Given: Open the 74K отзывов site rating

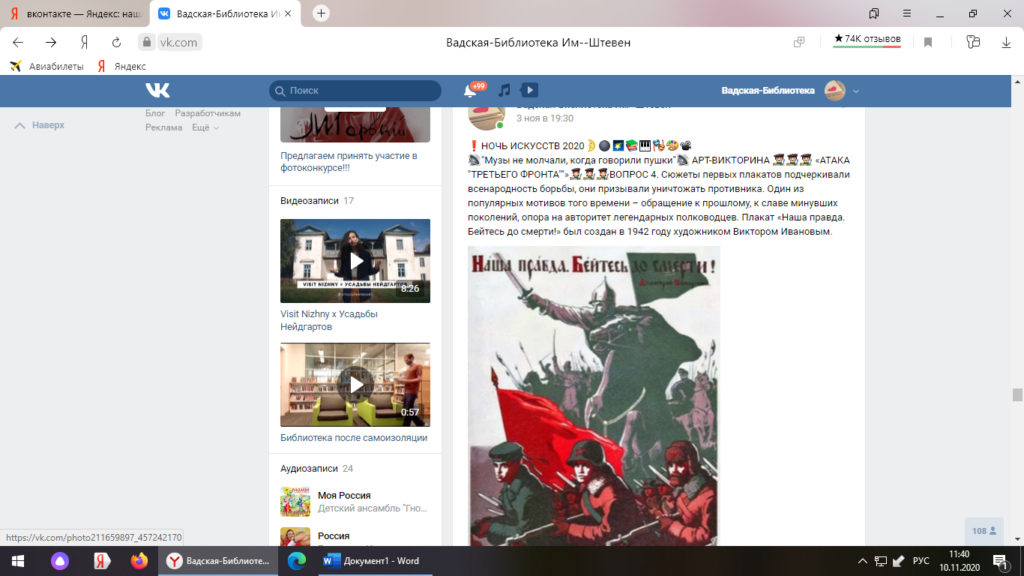Looking at the screenshot, I should [867, 40].
